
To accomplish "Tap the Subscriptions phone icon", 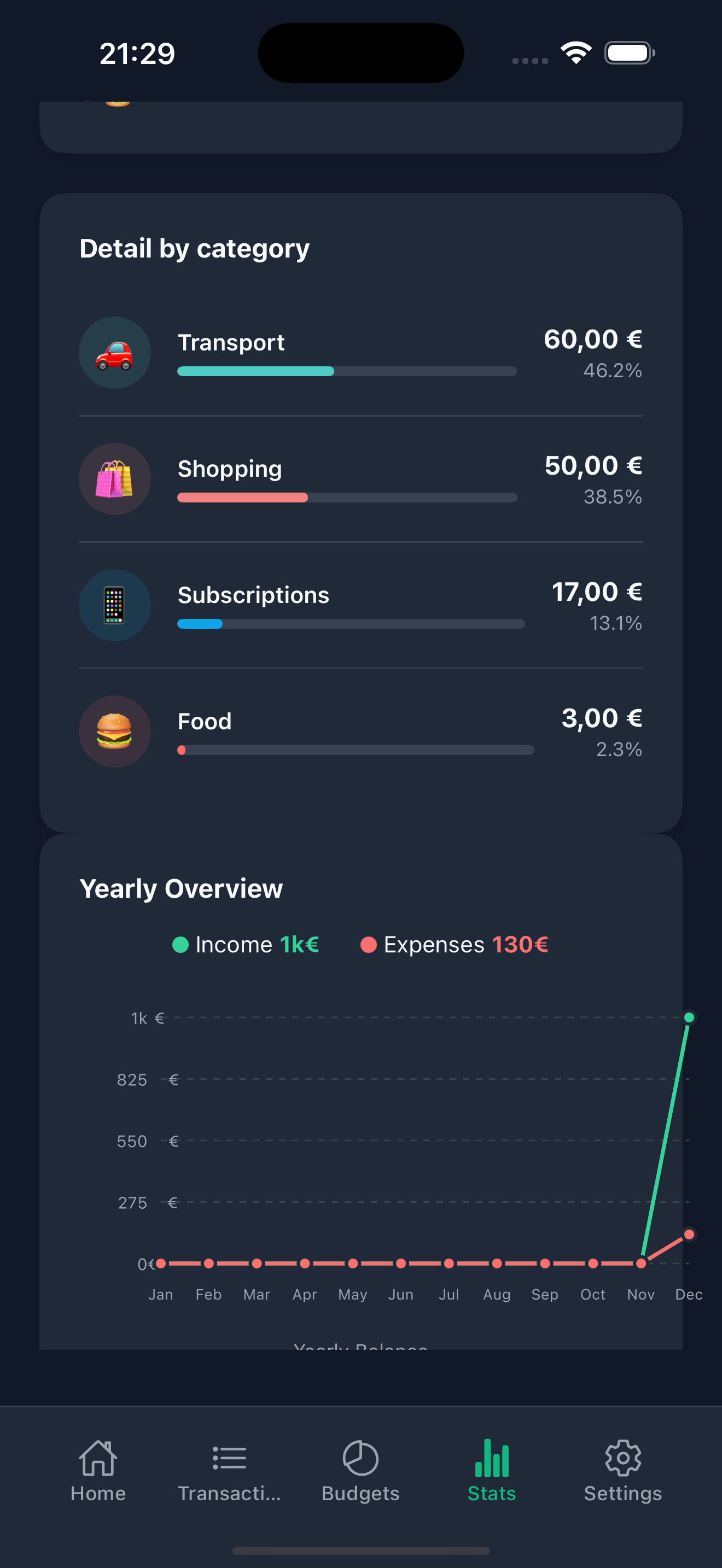I will (114, 605).
